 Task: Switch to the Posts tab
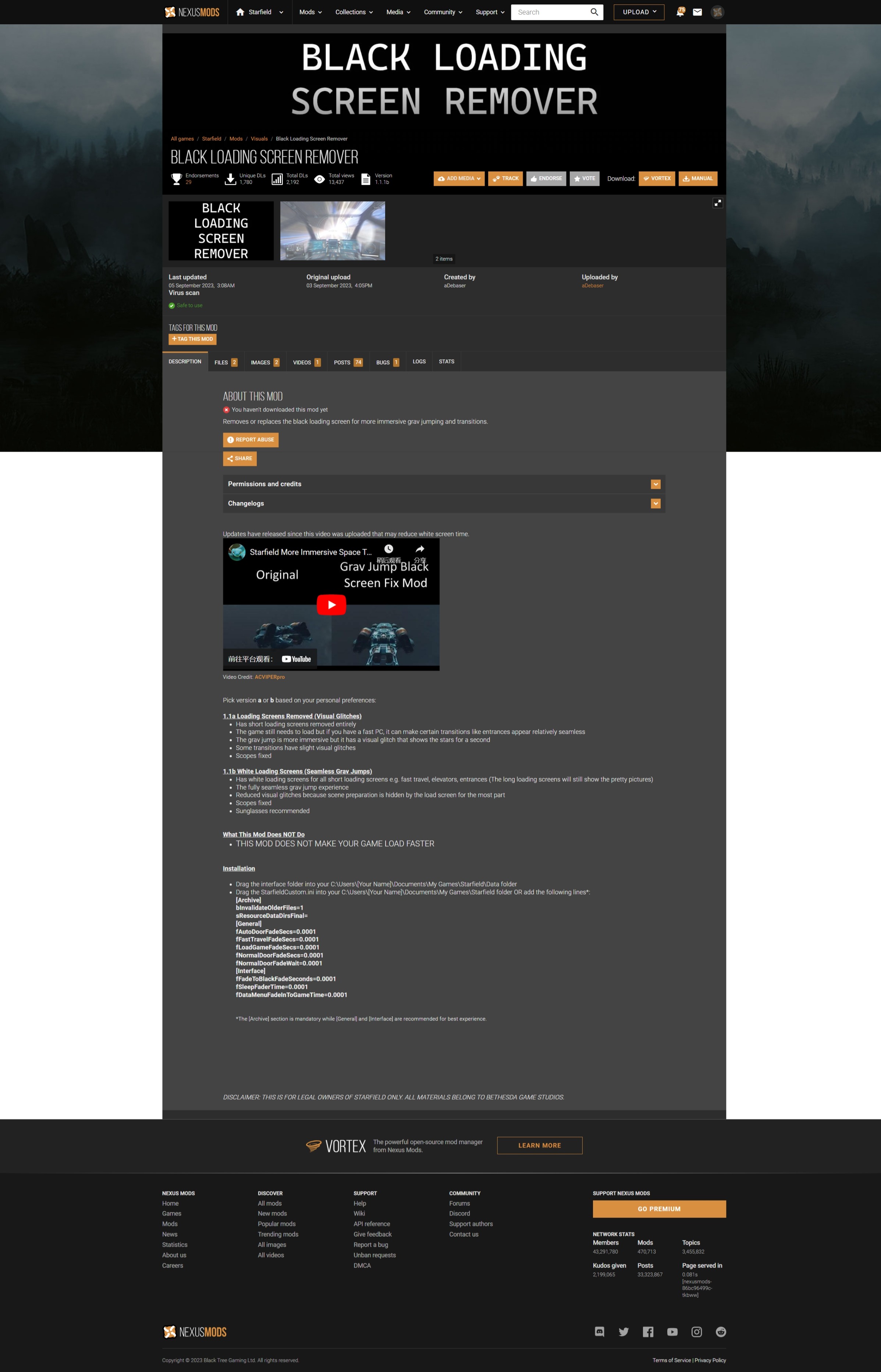pyautogui.click(x=348, y=362)
